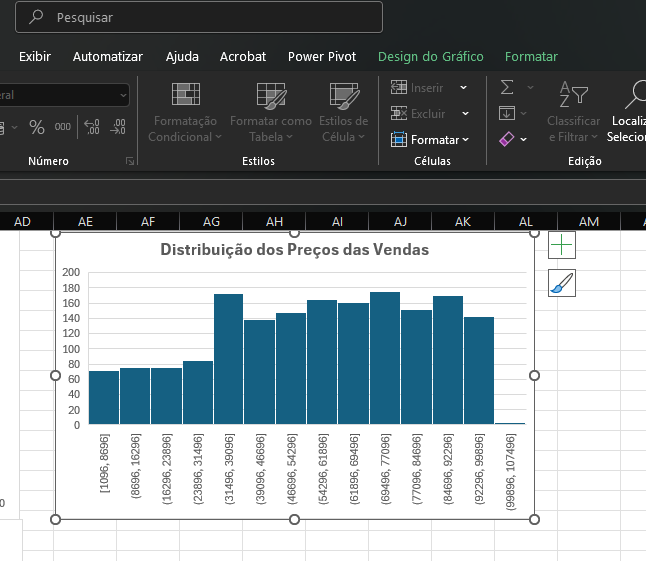Select column AL header
Image resolution: width=646 pixels, height=561 pixels.
[x=526, y=222]
